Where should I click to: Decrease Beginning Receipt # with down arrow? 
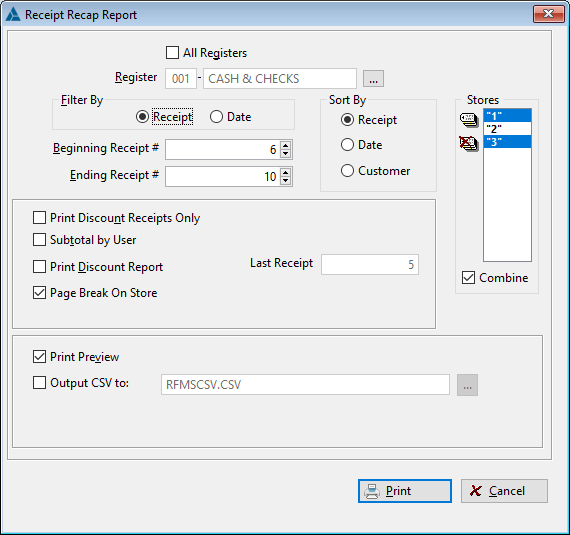coord(286,153)
